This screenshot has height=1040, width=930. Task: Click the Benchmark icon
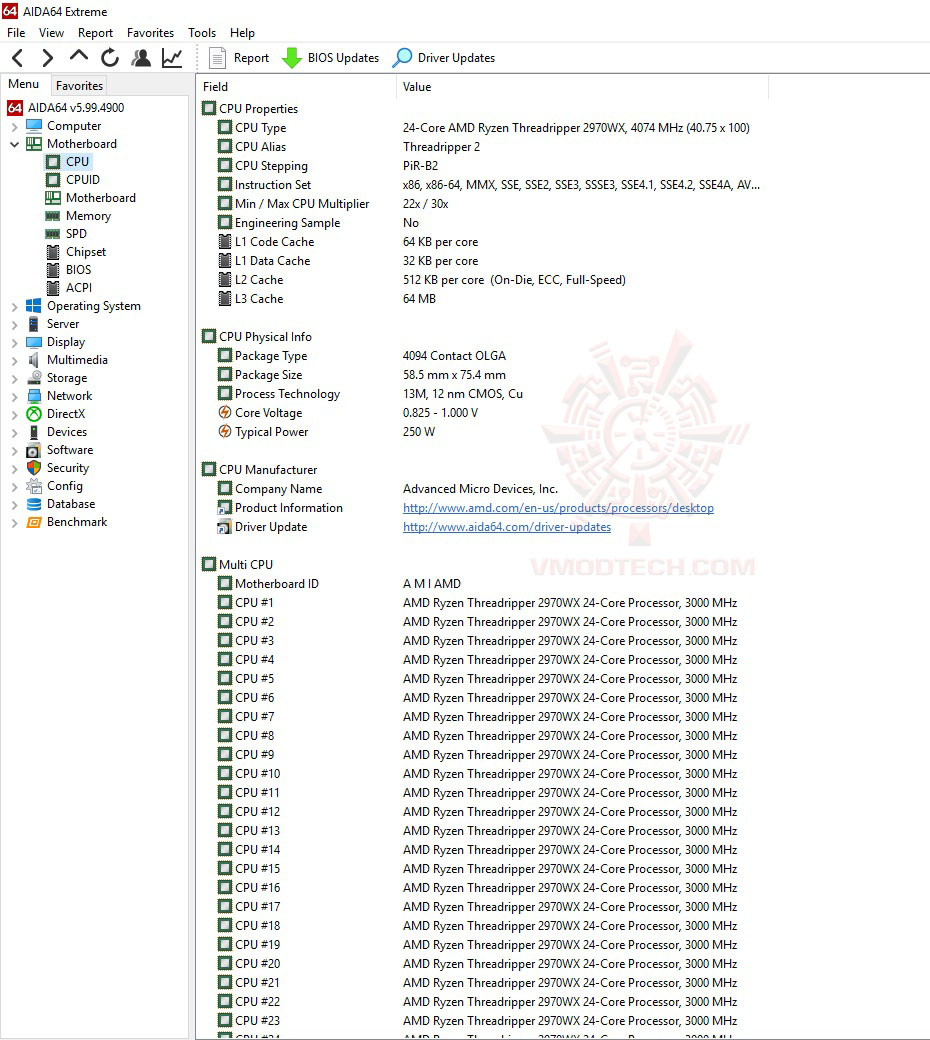point(34,522)
